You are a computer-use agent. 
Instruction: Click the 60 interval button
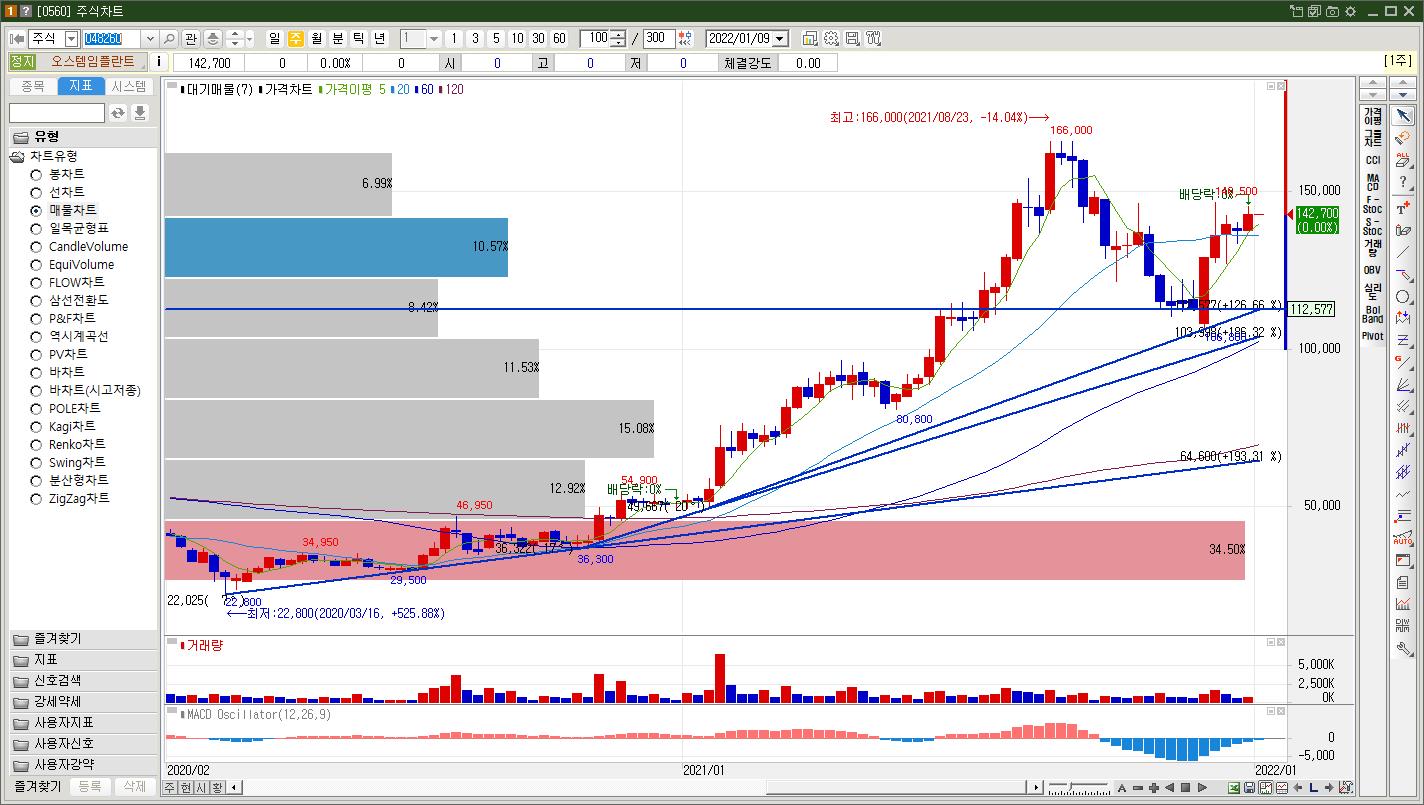[559, 38]
